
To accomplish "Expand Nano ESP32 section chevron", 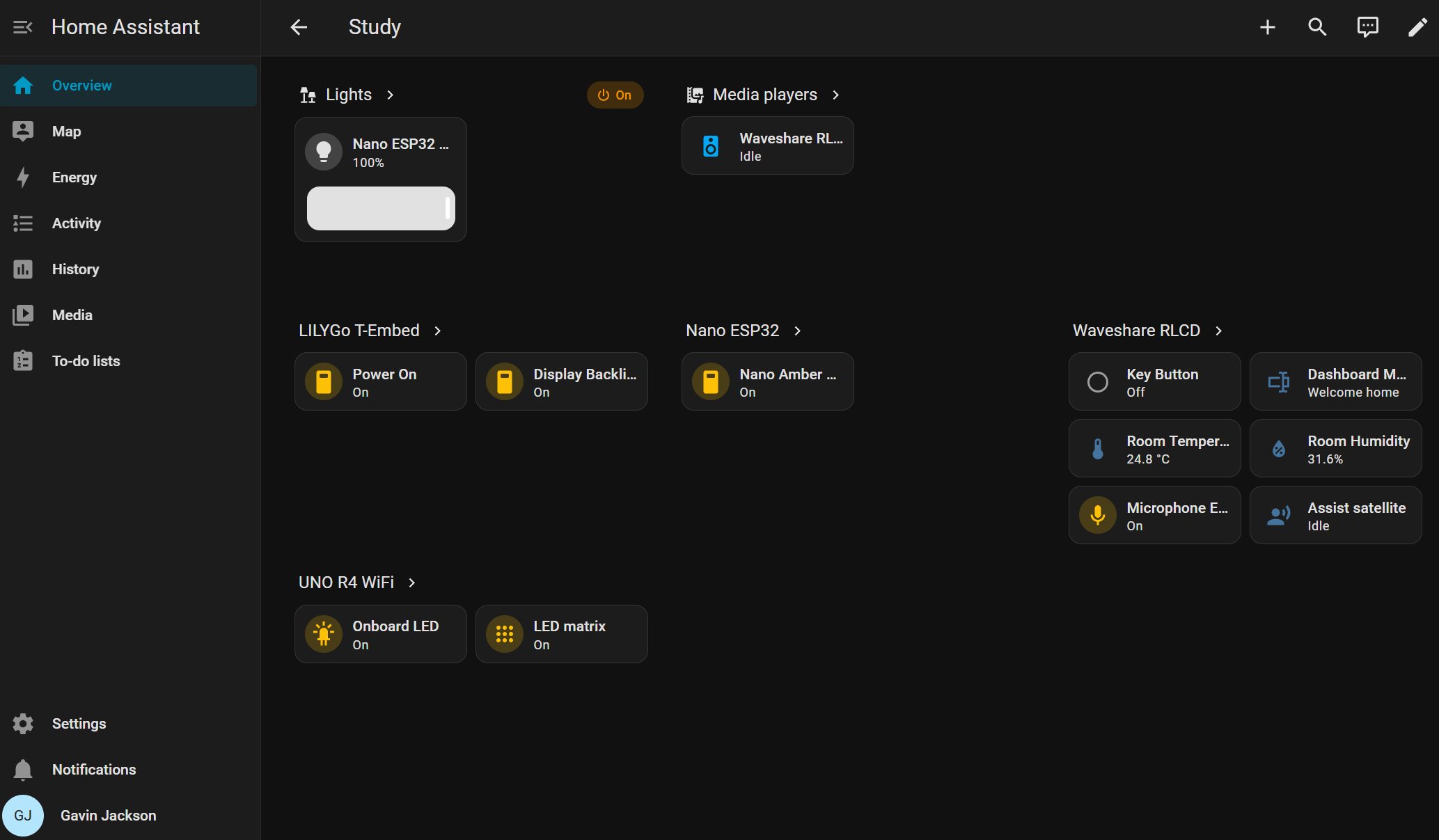I will point(798,331).
